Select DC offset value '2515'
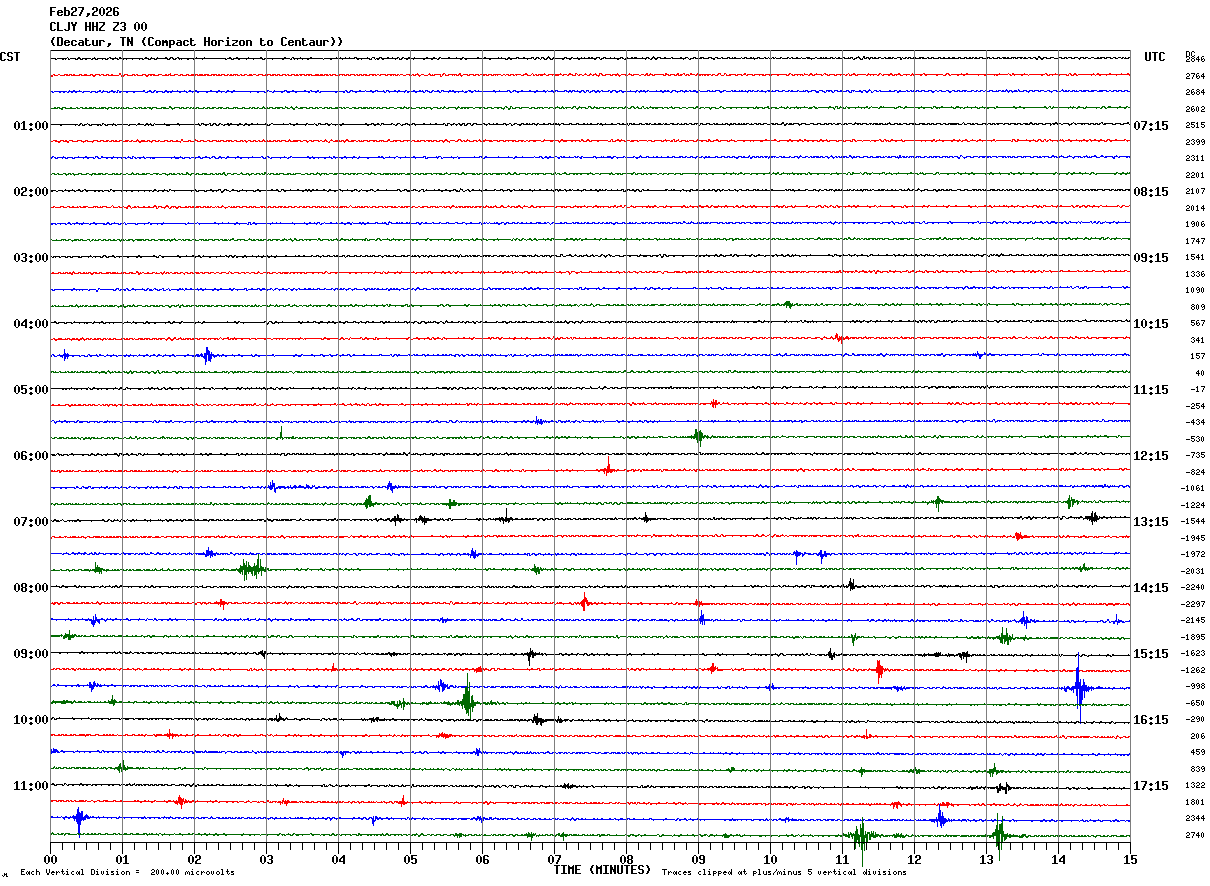Screen dimensions: 1210x886 pos(1195,126)
